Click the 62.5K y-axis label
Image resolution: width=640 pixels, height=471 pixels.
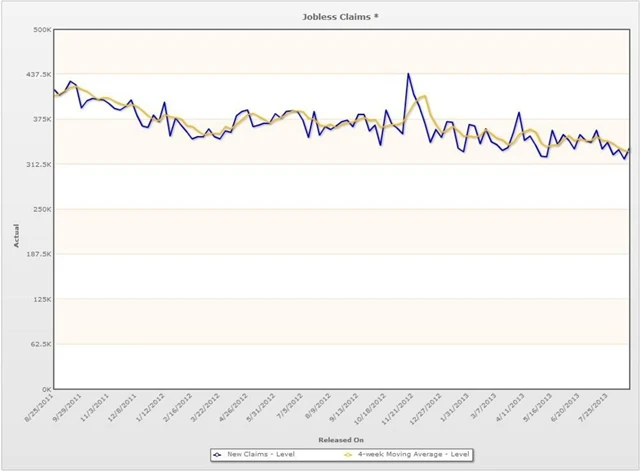(38, 344)
